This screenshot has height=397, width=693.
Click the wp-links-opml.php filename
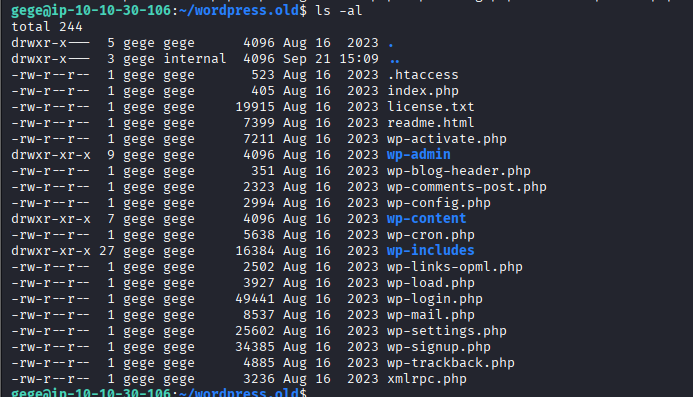455,267
